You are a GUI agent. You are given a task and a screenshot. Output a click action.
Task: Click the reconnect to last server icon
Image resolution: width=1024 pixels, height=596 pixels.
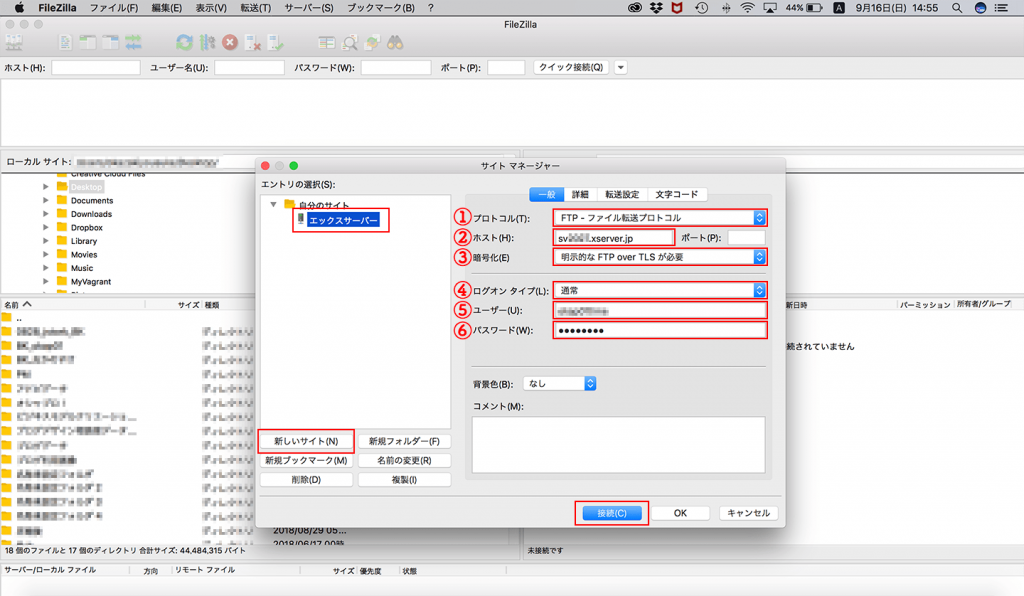tap(276, 43)
